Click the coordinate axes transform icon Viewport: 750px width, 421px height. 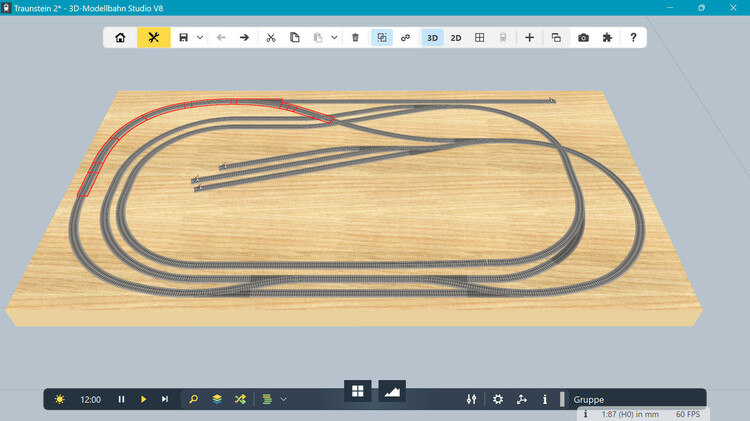click(x=522, y=399)
